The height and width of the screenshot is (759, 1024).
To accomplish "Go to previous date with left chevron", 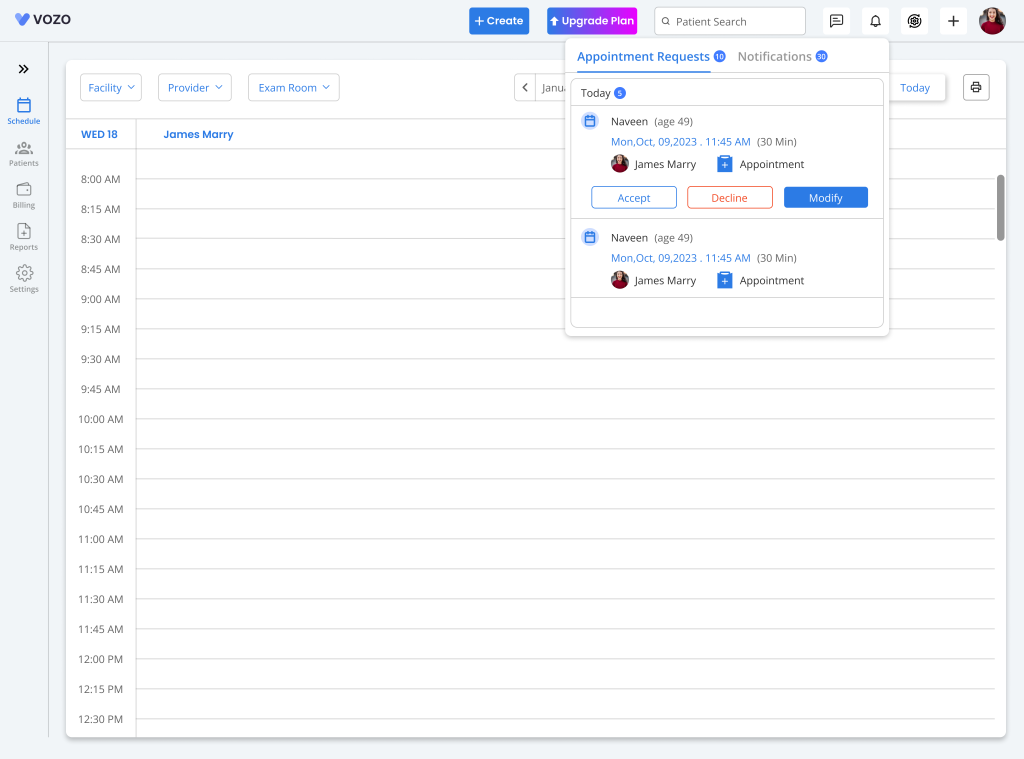I will [525, 88].
